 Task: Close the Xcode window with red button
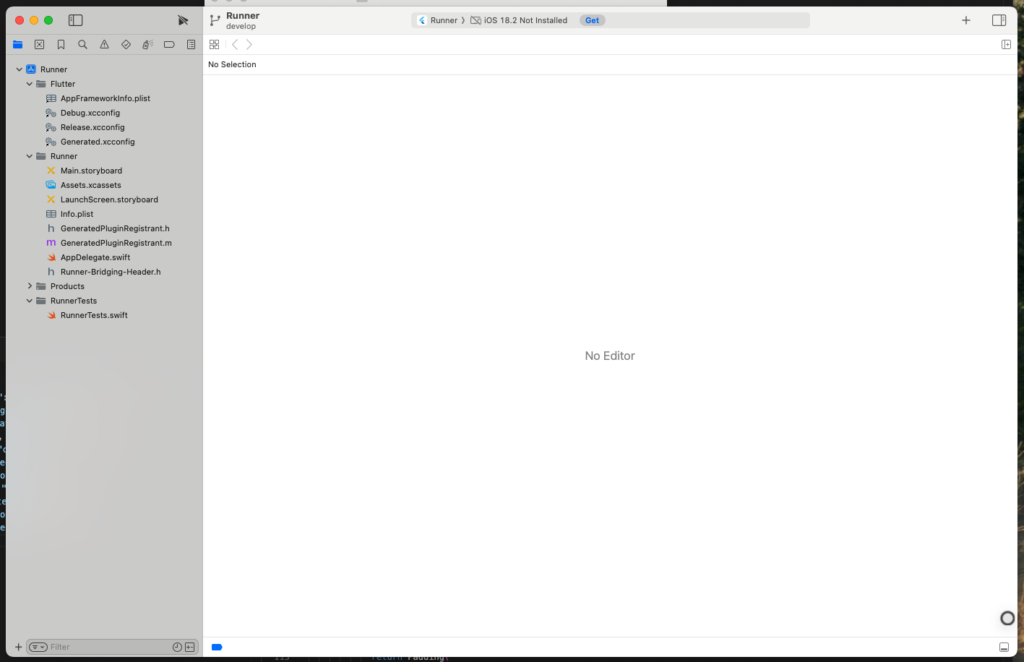(x=20, y=20)
